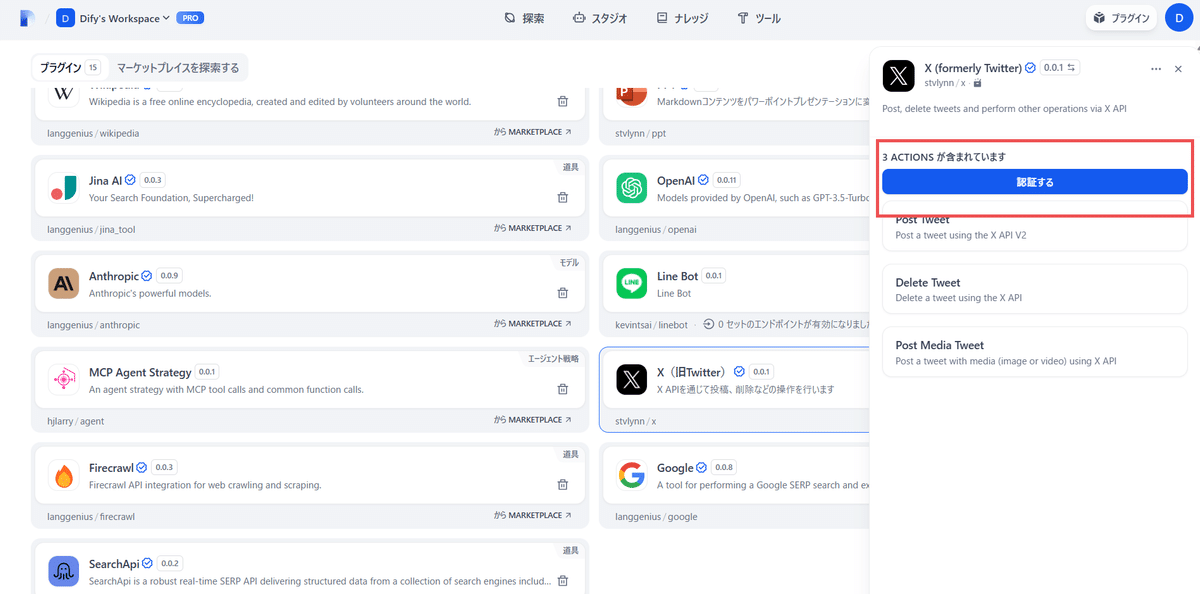The width and height of the screenshot is (1200, 594).
Task: Switch to the マーケットプレイスを探索する tab
Action: coord(178,67)
